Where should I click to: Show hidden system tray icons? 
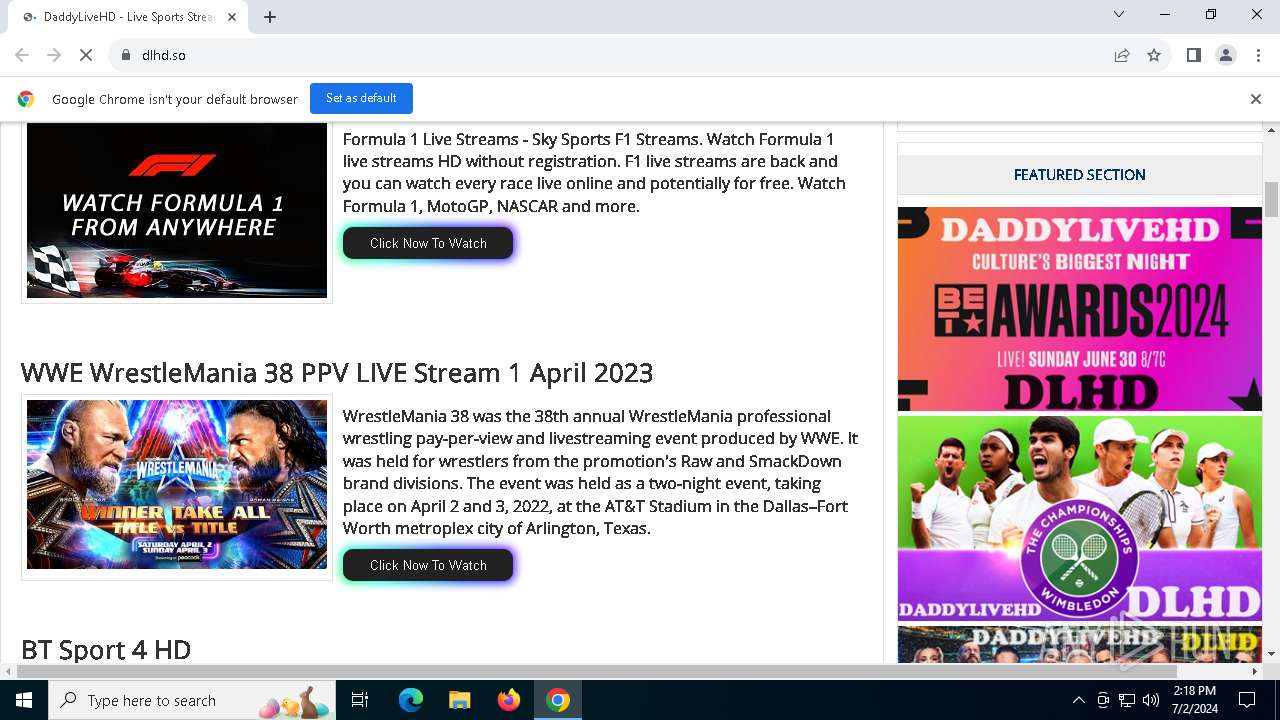[1078, 700]
